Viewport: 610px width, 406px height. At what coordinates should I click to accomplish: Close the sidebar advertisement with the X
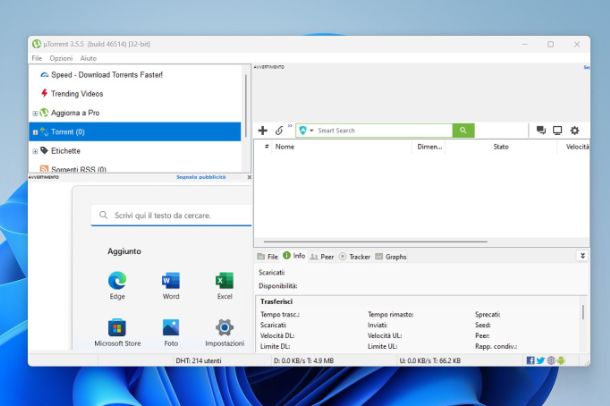point(249,177)
